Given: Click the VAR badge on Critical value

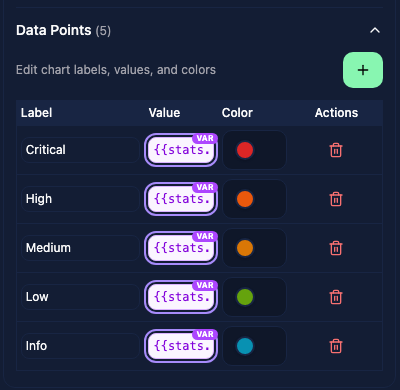Looking at the screenshot, I should pyautogui.click(x=205, y=138).
